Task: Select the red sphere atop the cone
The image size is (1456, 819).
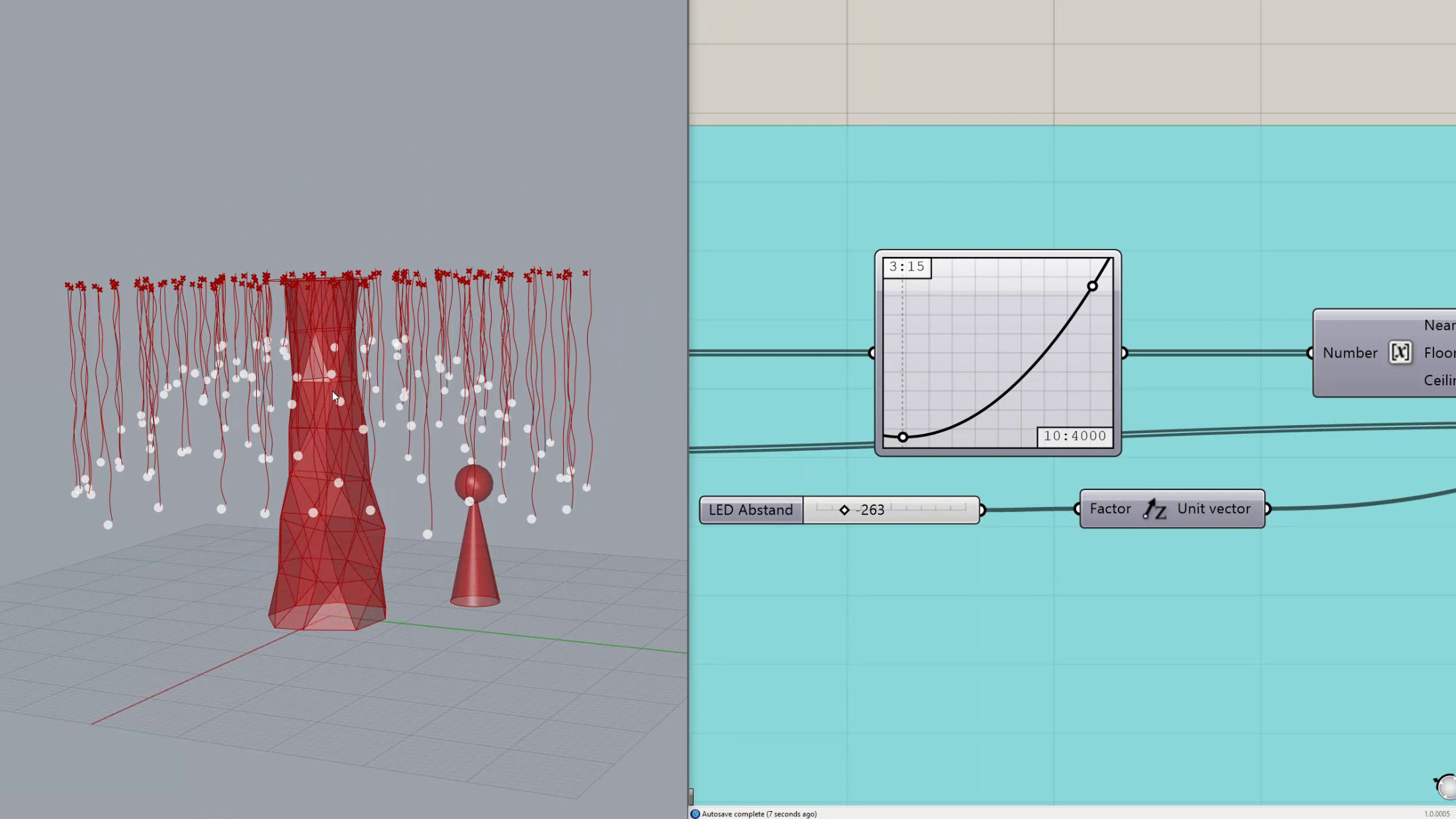Action: [474, 483]
